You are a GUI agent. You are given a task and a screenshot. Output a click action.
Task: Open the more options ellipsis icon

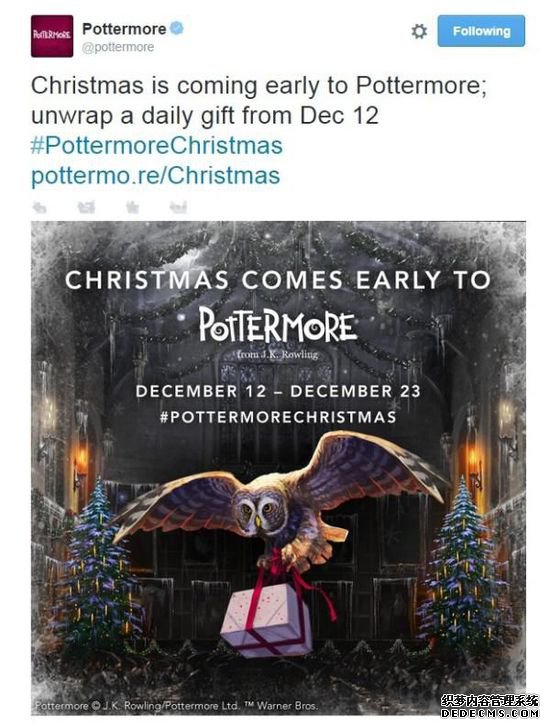click(178, 207)
